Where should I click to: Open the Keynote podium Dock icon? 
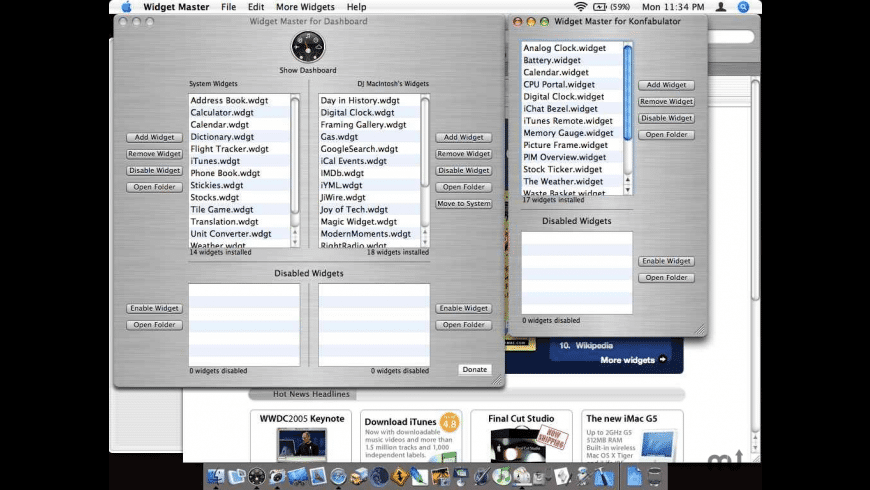tap(460, 476)
